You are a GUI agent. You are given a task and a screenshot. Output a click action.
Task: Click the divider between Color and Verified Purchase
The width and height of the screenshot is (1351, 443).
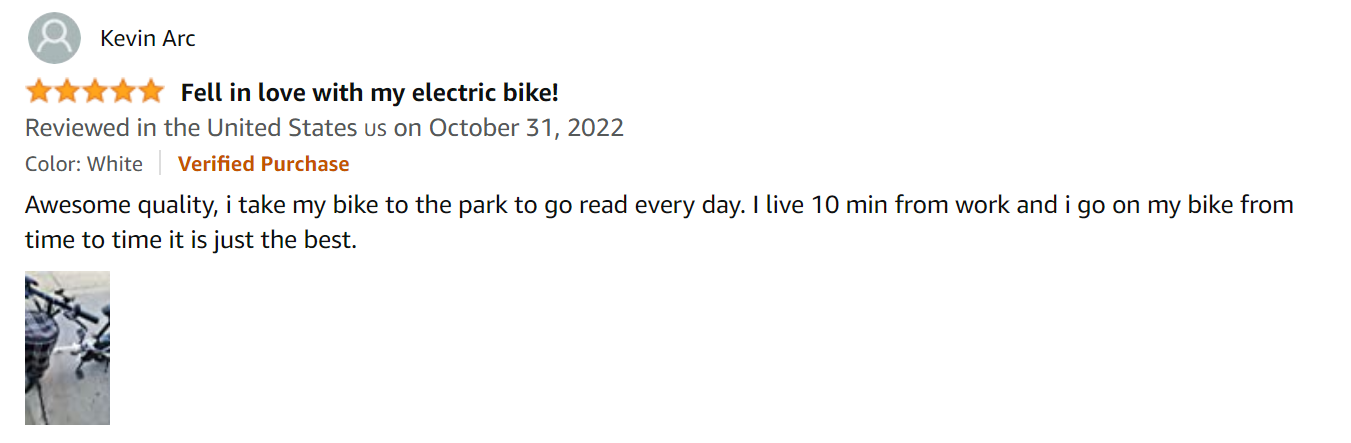(x=160, y=164)
